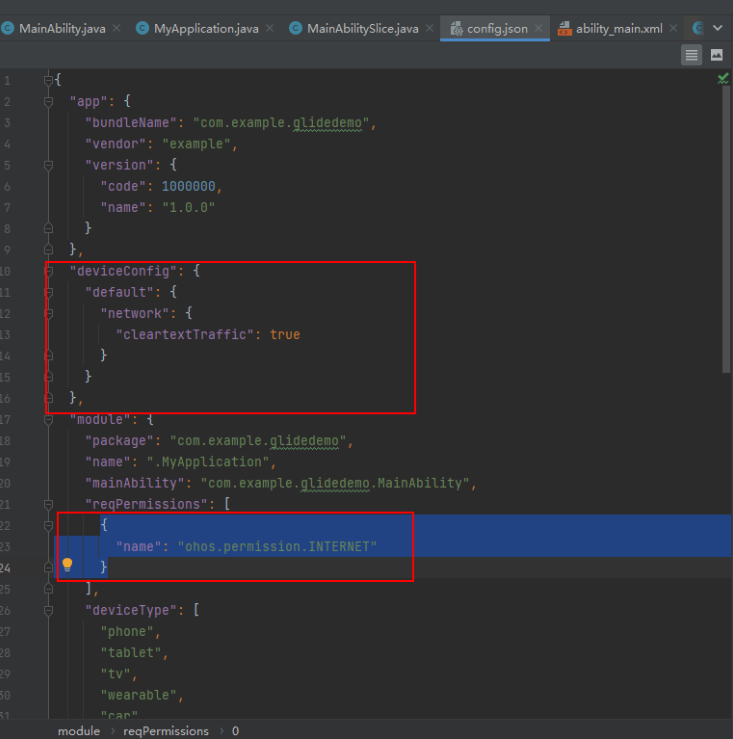Click the "tv" device type entry
This screenshot has width=733, height=739.
(115, 674)
